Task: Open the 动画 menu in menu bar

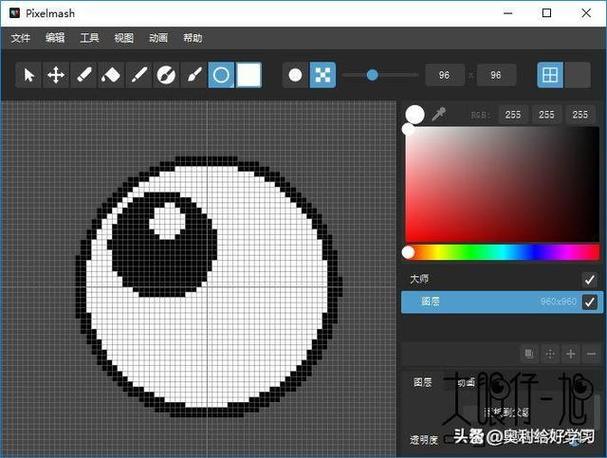Action: 158,38
